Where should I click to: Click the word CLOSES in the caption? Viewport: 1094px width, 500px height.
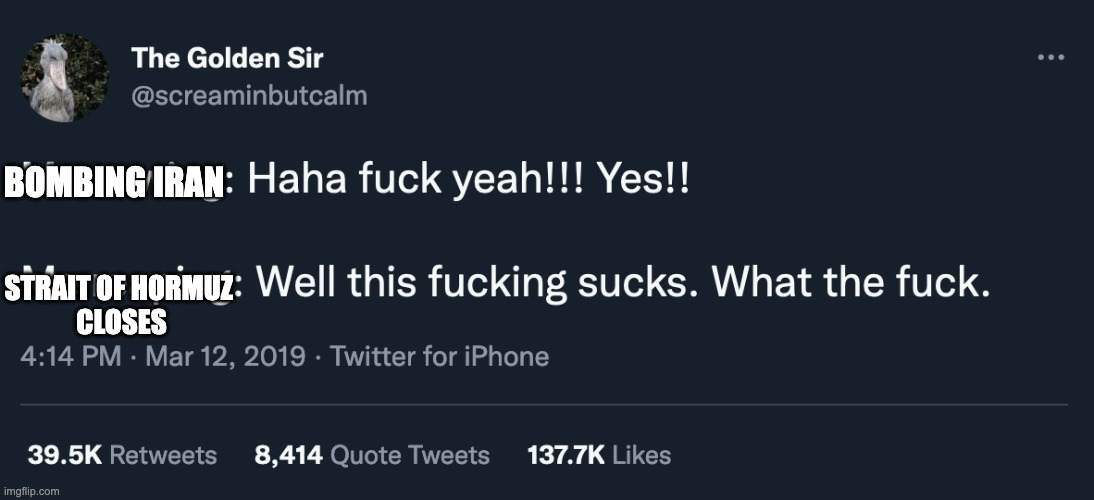[121, 323]
